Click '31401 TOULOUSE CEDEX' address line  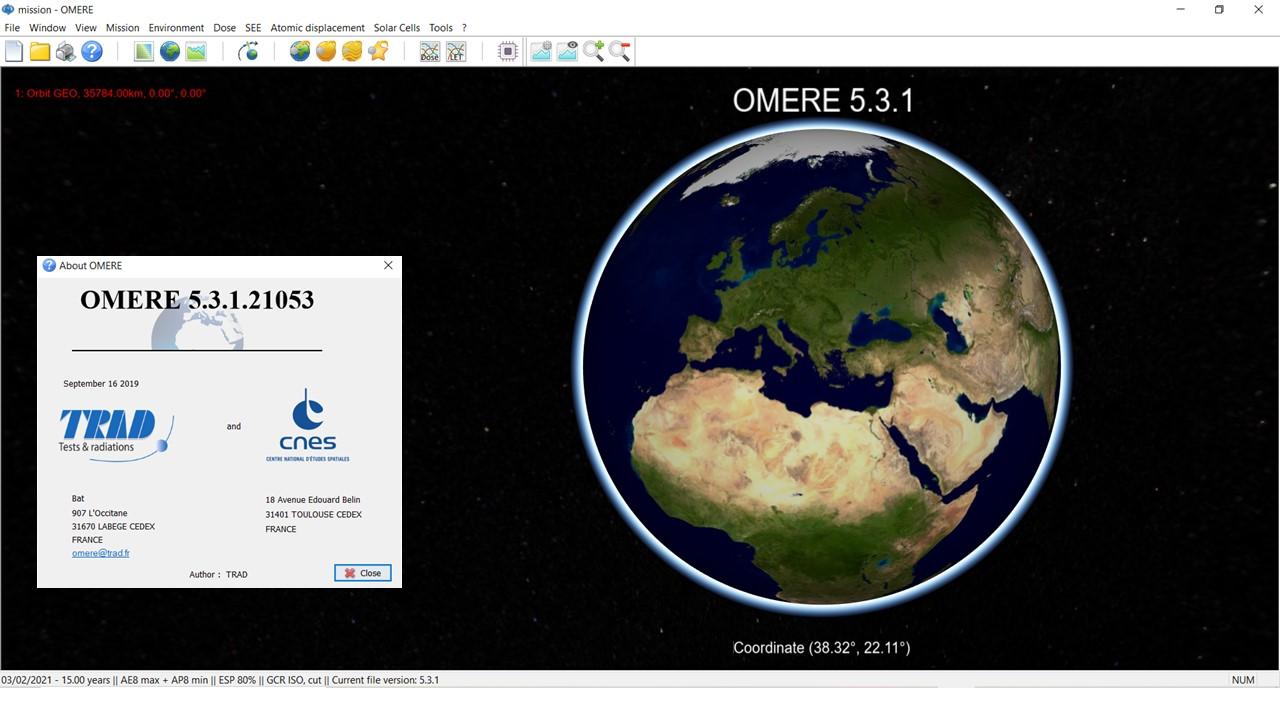pos(313,515)
